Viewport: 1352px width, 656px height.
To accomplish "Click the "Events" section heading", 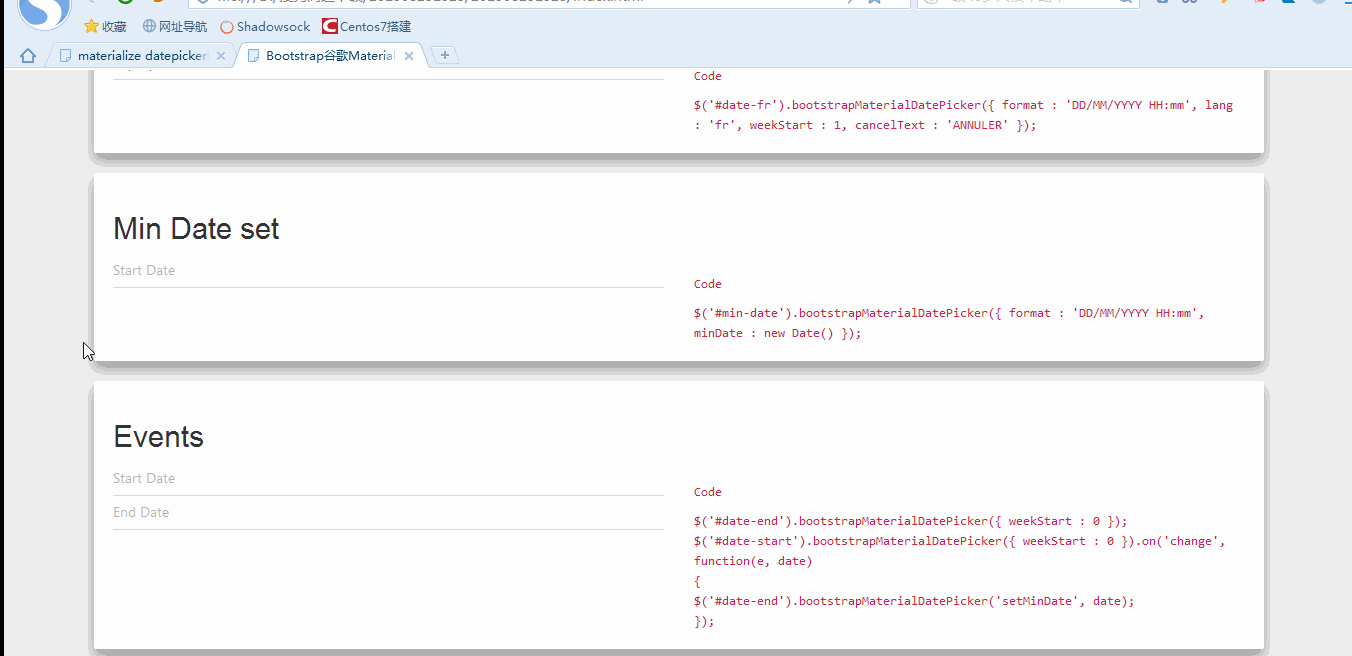I will (x=158, y=437).
